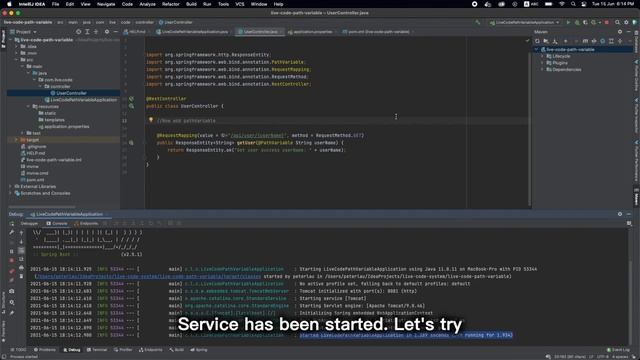
Task: Open Wi-Fi status in macOS menu bar
Action: [562, 4]
